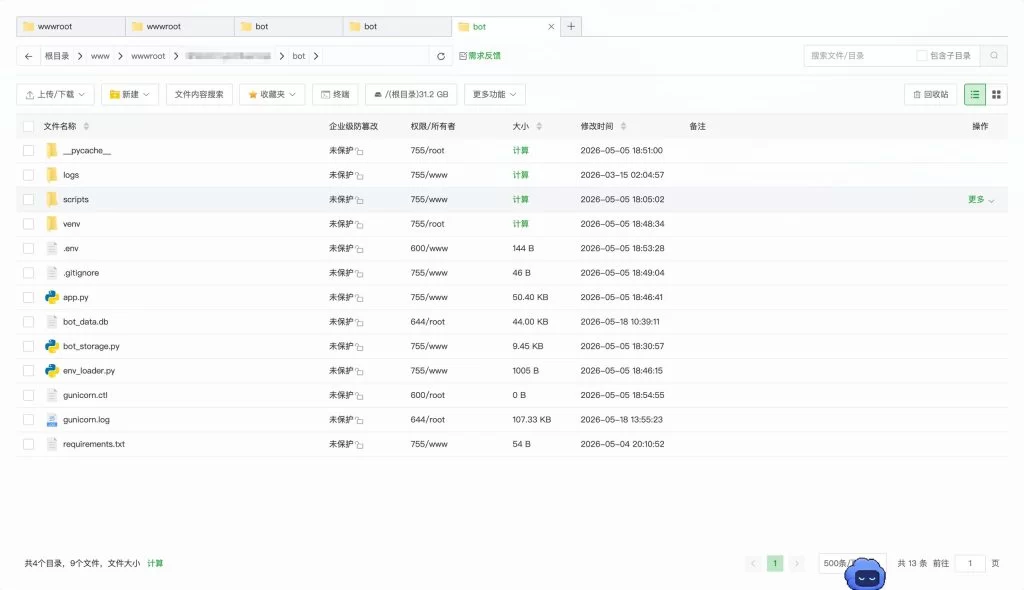
Task: Open the 收藏夹 favorites dropdown
Action: [272, 95]
